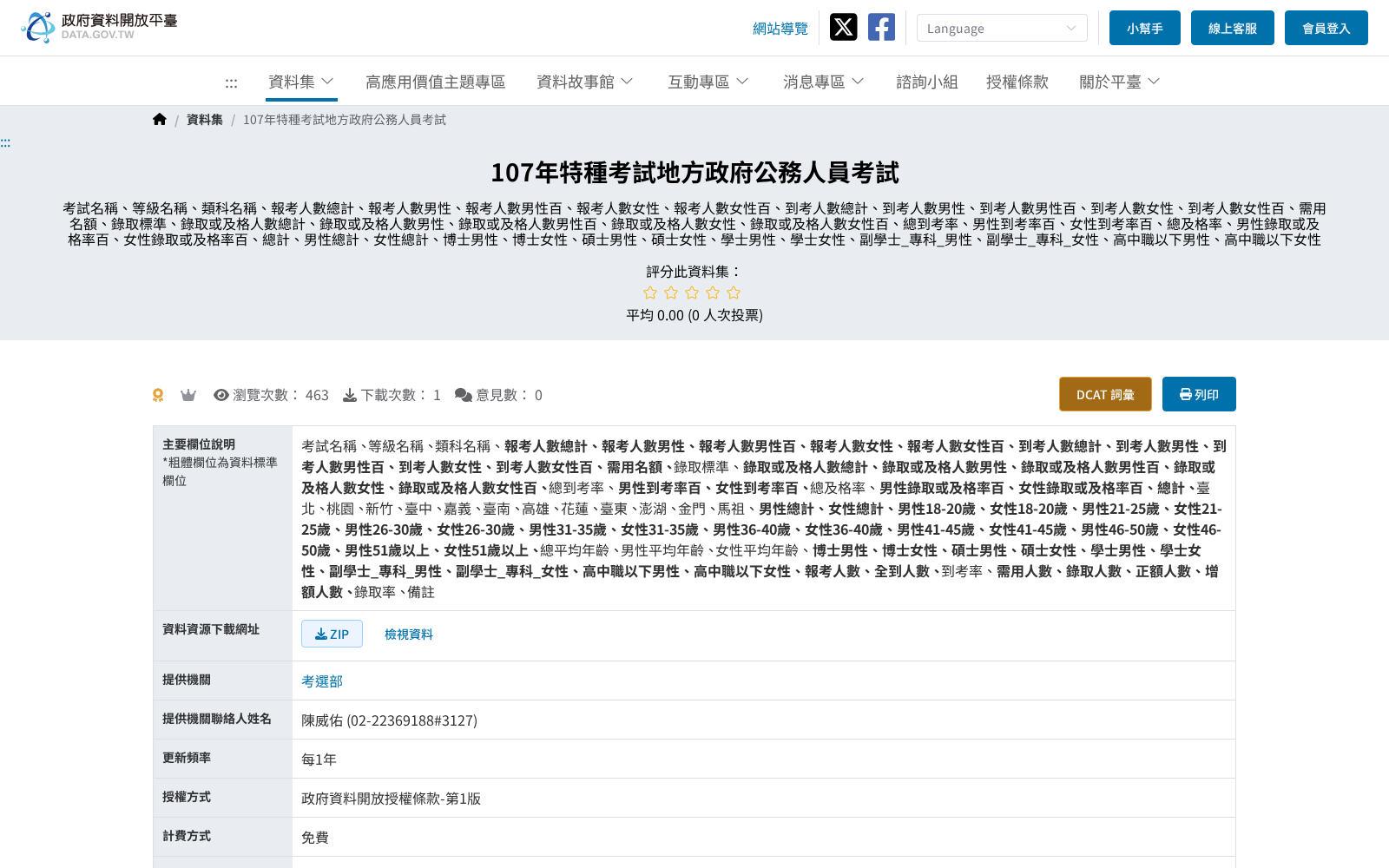The width and height of the screenshot is (1389, 868).
Task: Open the 網站導覽 sitemap link
Action: pyautogui.click(x=780, y=29)
